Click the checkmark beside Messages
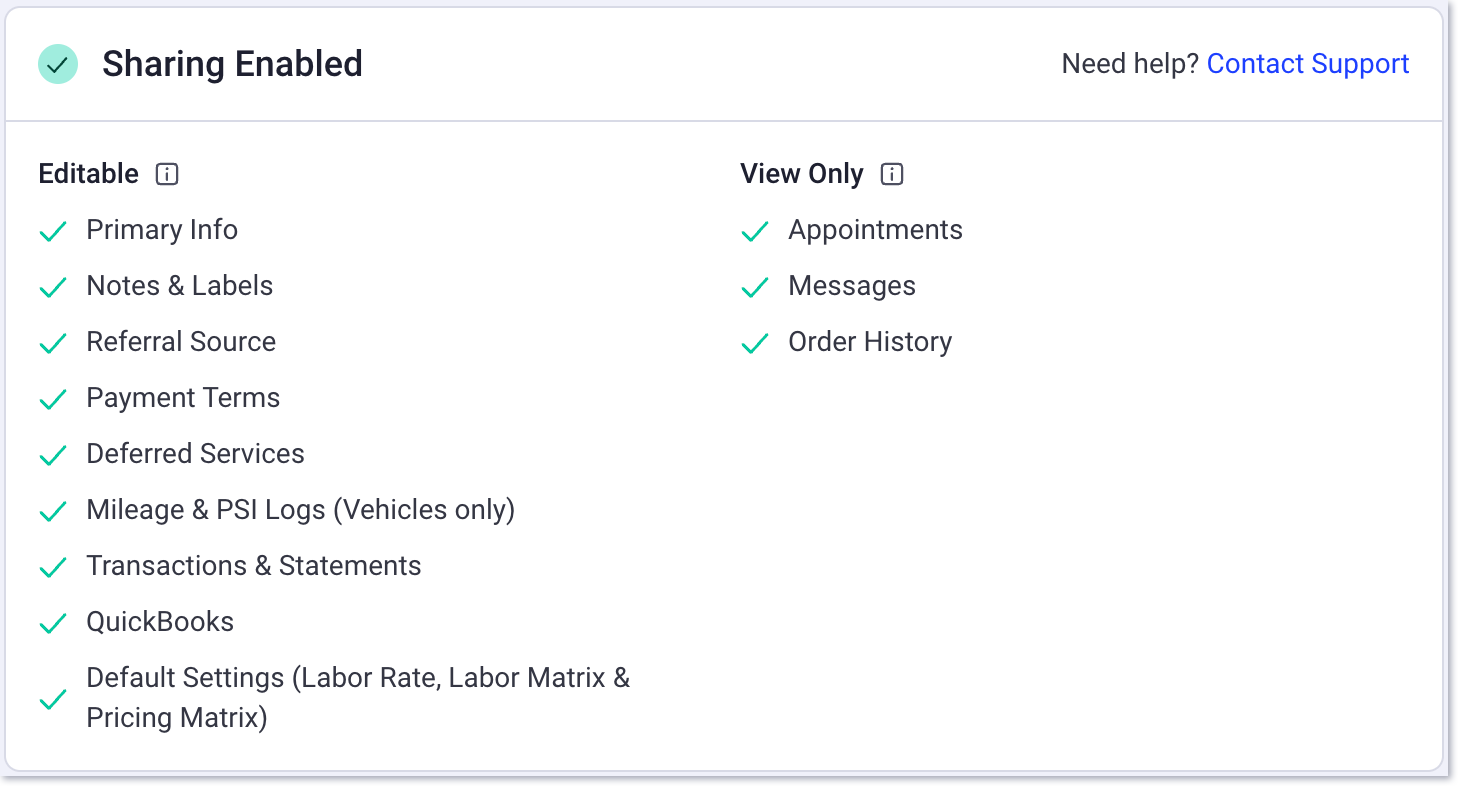The height and width of the screenshot is (796, 1468). point(755,287)
